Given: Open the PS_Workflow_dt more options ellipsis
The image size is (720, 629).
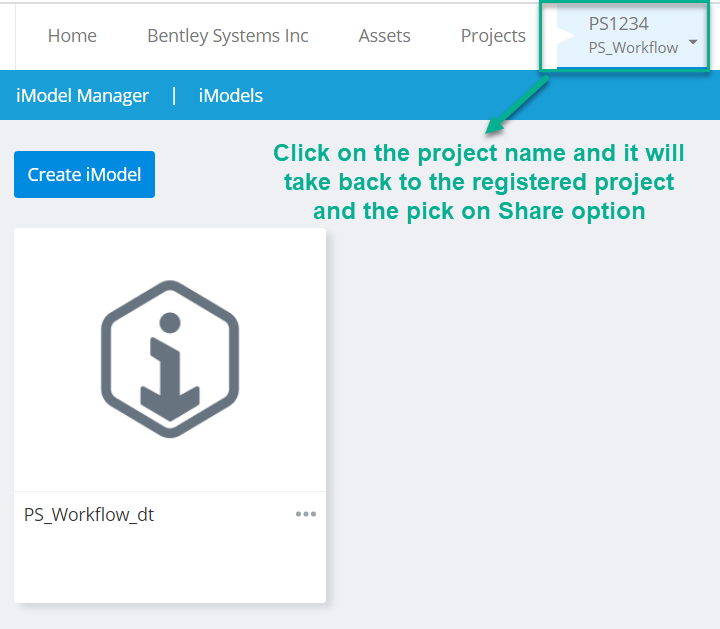Looking at the screenshot, I should pos(306,514).
